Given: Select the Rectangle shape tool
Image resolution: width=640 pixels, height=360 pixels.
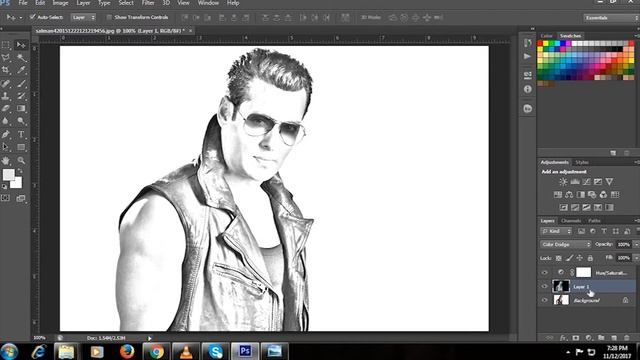Looking at the screenshot, I should 21,147.
